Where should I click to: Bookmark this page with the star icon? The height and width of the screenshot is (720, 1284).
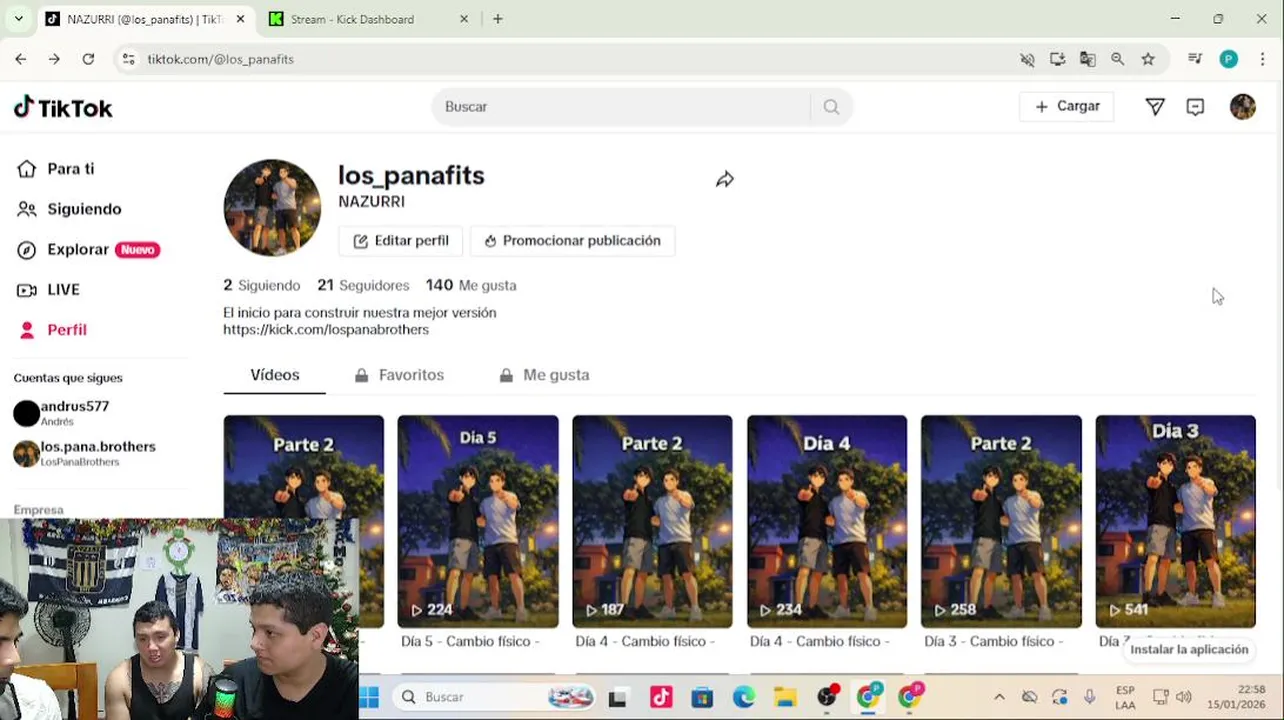pyautogui.click(x=1148, y=59)
